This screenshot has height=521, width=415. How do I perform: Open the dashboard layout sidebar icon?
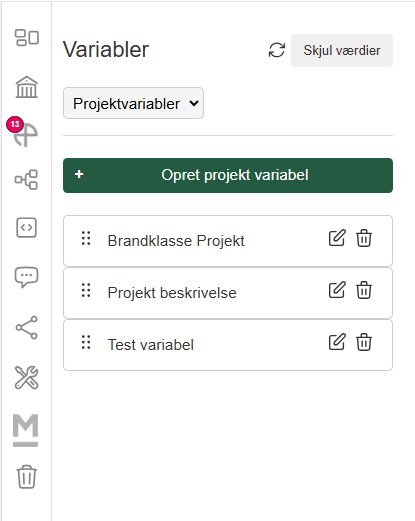[27, 37]
